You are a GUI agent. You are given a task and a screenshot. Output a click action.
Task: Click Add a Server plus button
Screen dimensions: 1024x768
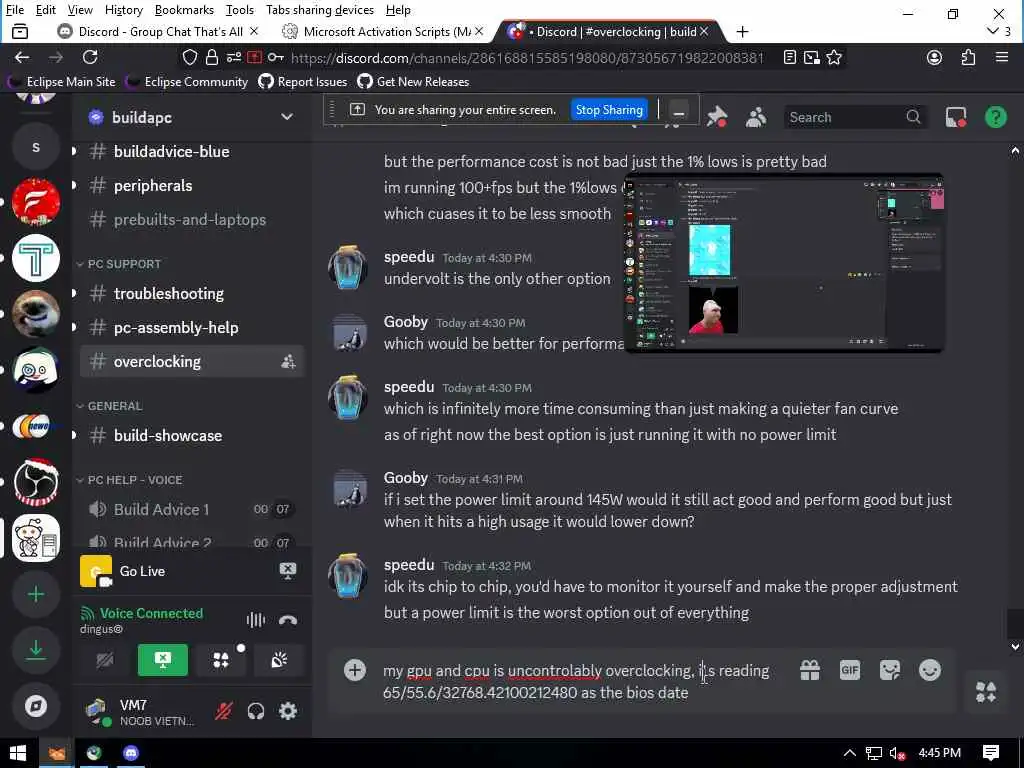point(36,594)
